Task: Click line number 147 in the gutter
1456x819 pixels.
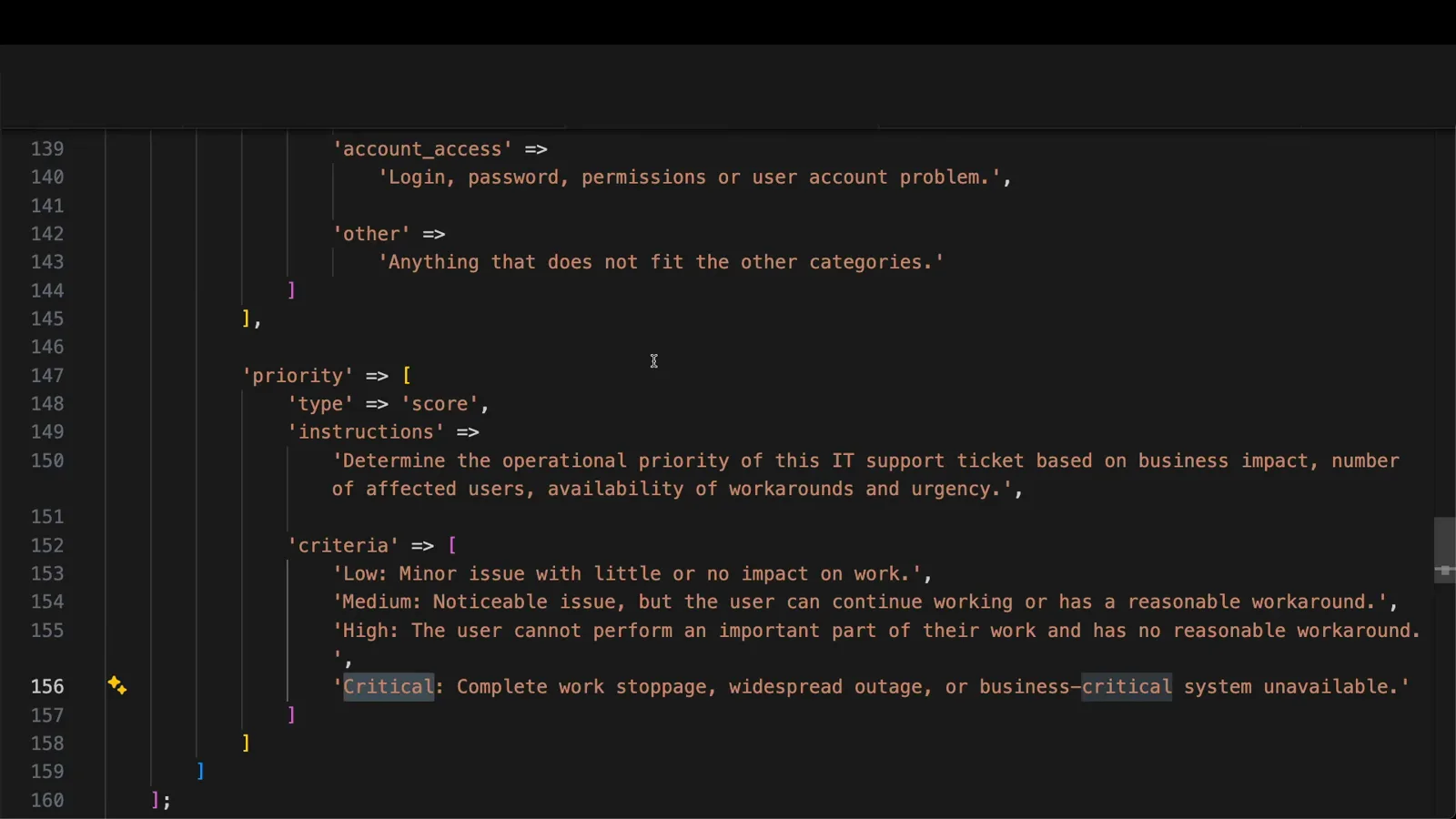Action: [x=47, y=375]
